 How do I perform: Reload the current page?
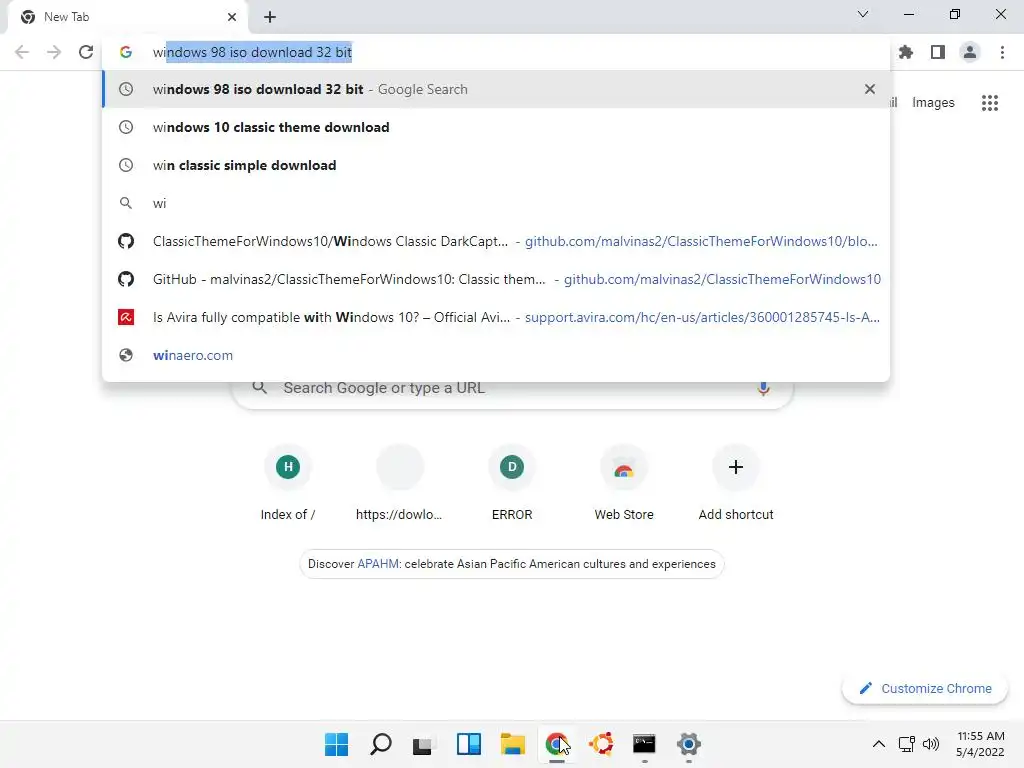point(86,52)
